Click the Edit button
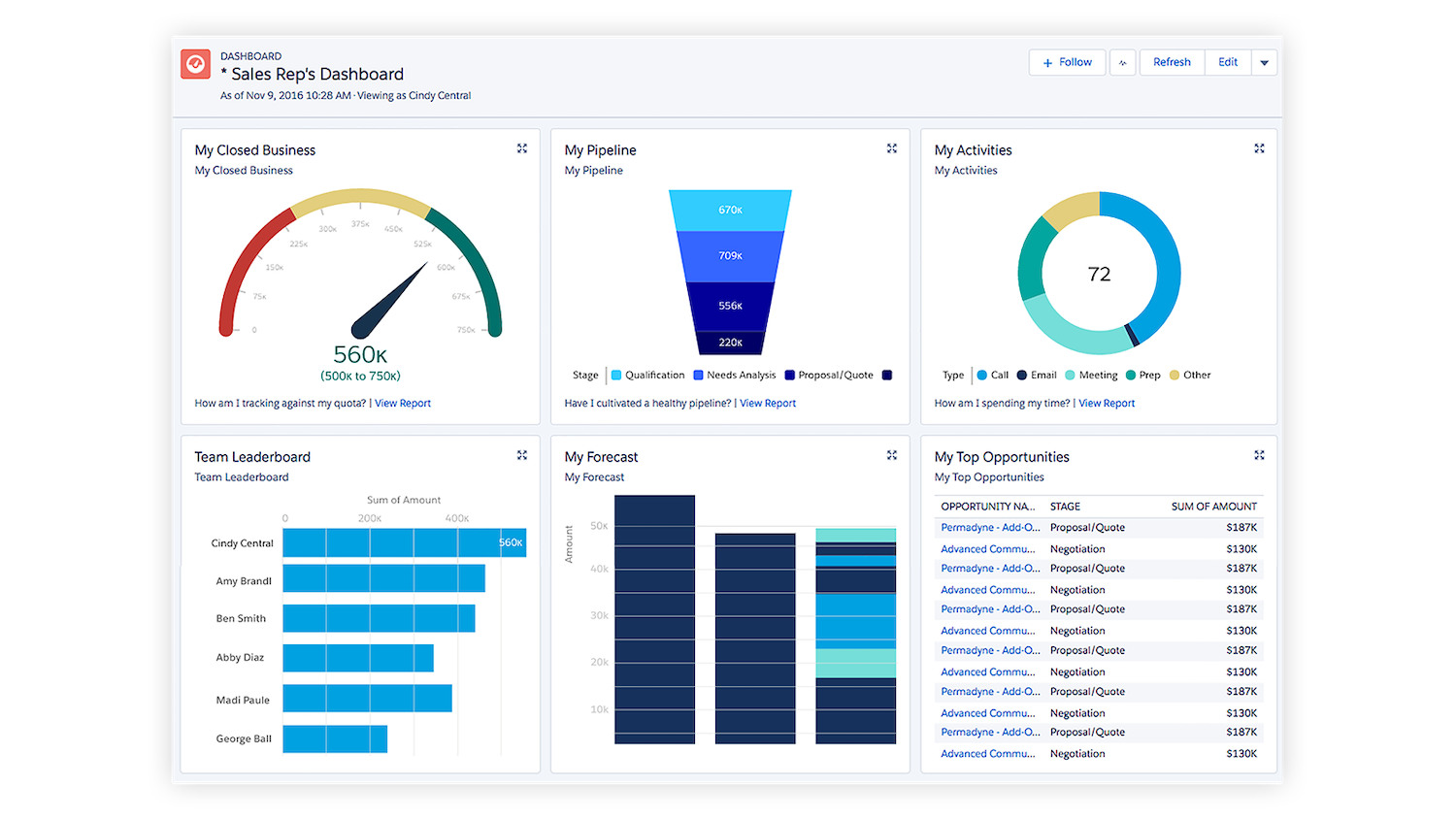 coord(1228,62)
